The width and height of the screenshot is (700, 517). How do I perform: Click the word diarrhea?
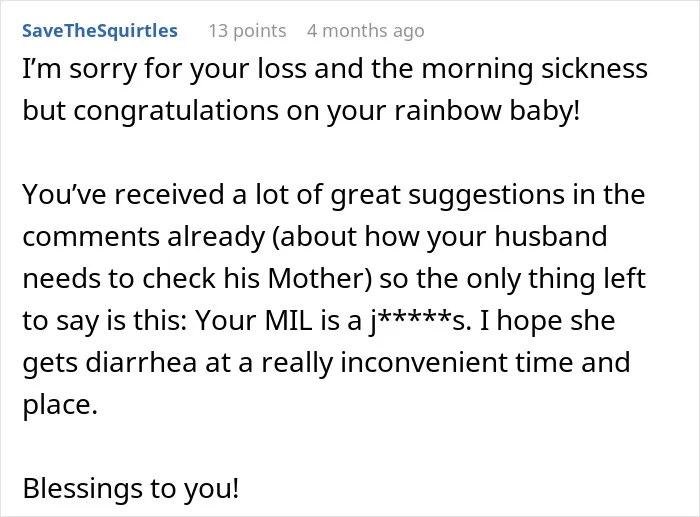(x=141, y=362)
